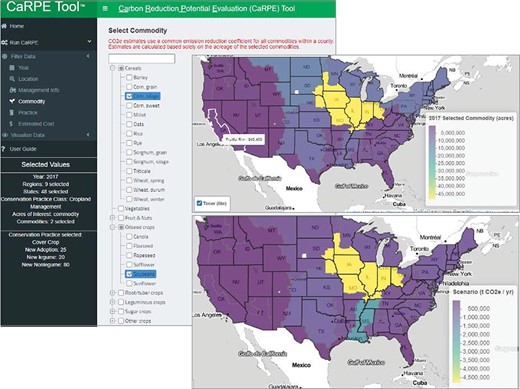Expand the Visualize Data submenu chevron
Screen dimensions: 520x389
[88, 135]
